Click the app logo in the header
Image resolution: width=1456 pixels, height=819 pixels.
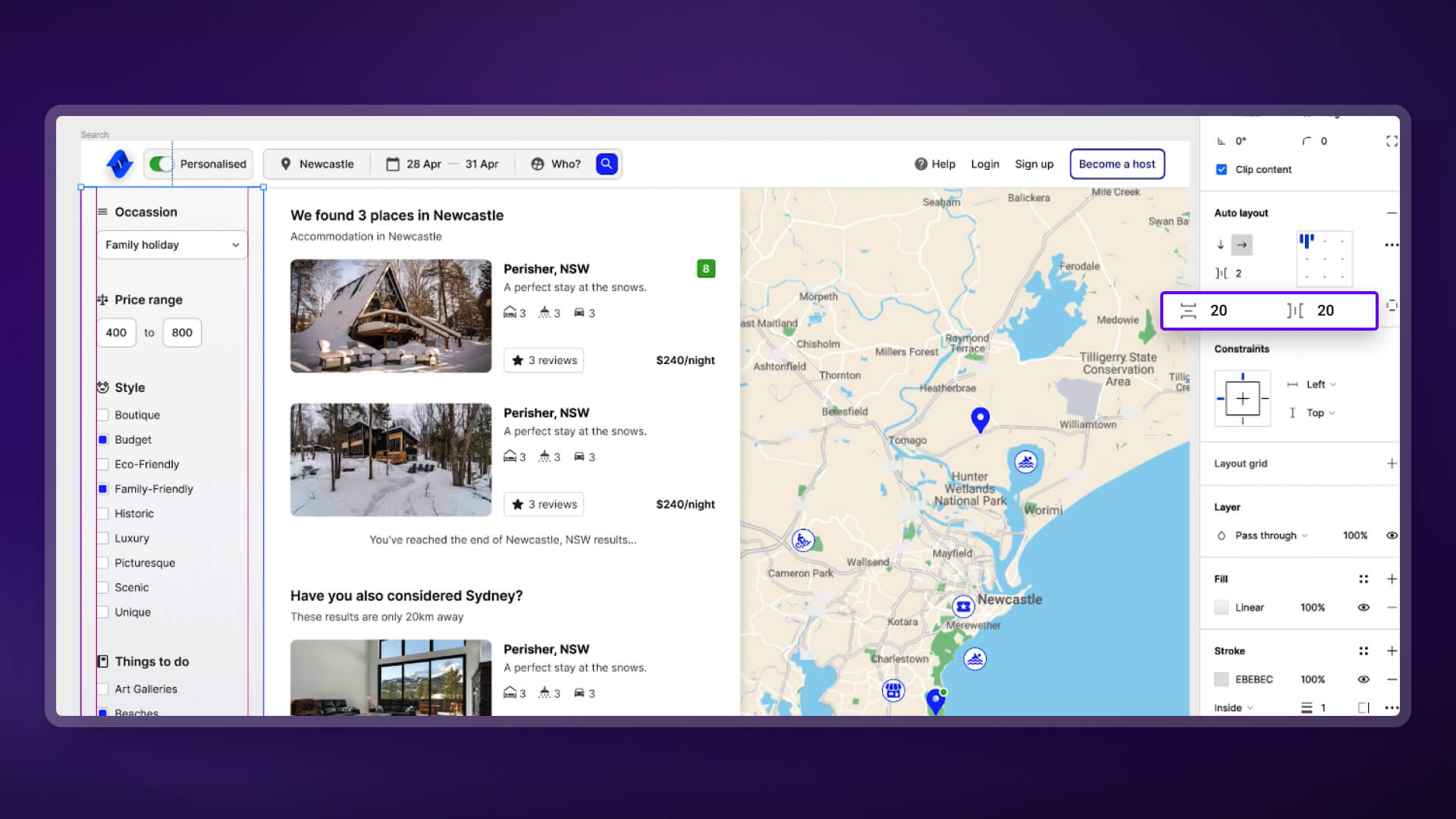click(x=119, y=164)
